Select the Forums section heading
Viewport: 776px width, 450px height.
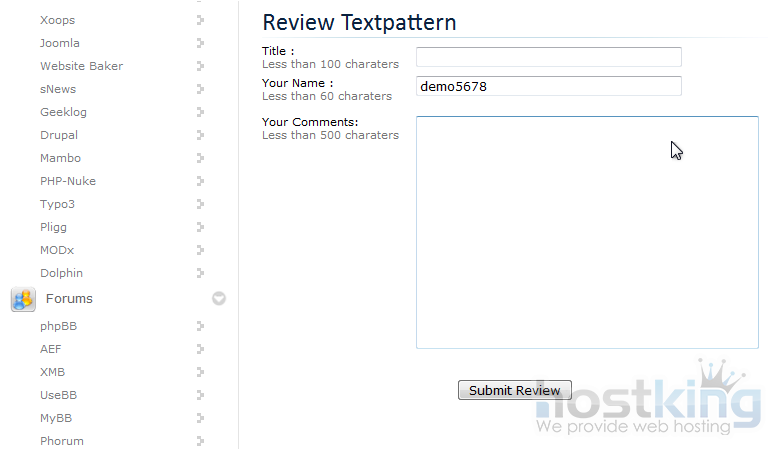69,299
